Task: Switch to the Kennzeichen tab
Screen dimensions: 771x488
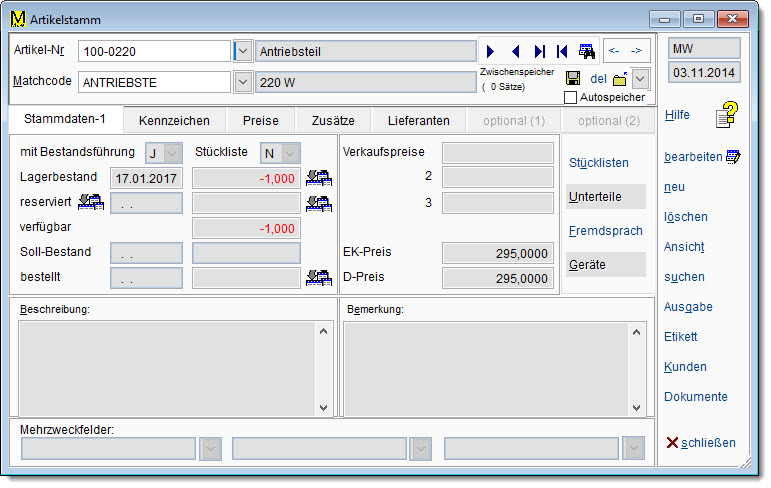Action: [174, 121]
